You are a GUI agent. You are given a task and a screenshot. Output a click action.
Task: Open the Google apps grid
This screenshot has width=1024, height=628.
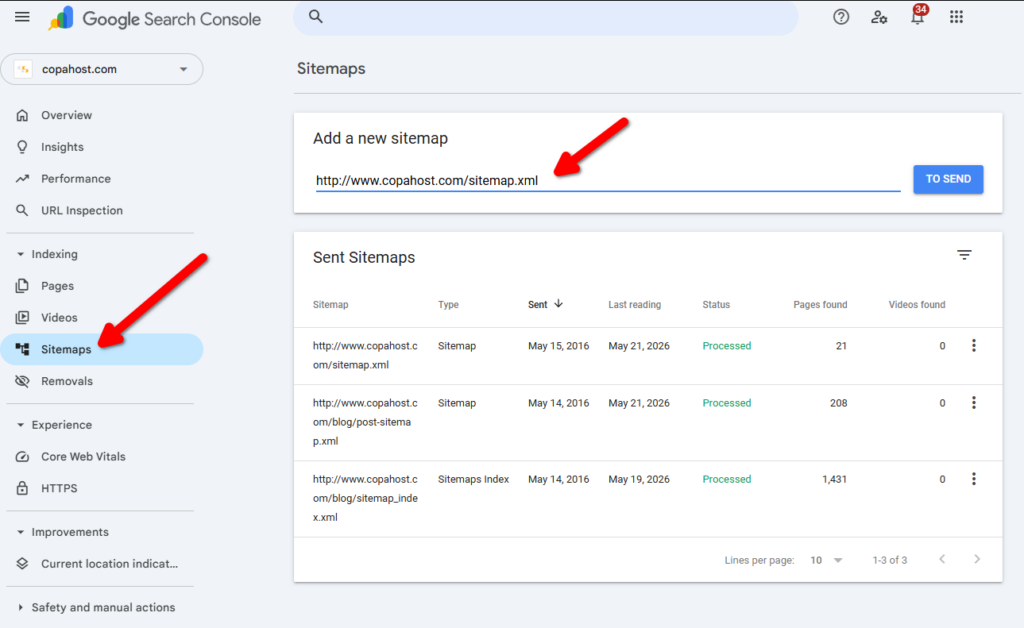click(x=956, y=17)
